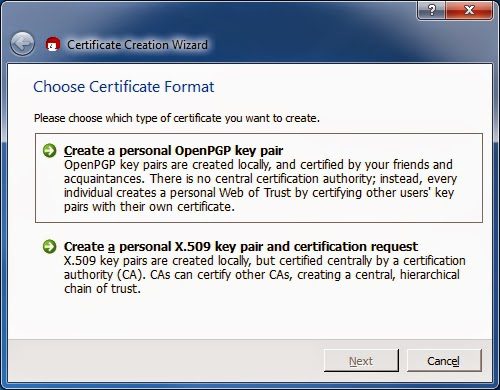Click the back arrow button in wizard header
500x390 pixels.
tap(22, 44)
